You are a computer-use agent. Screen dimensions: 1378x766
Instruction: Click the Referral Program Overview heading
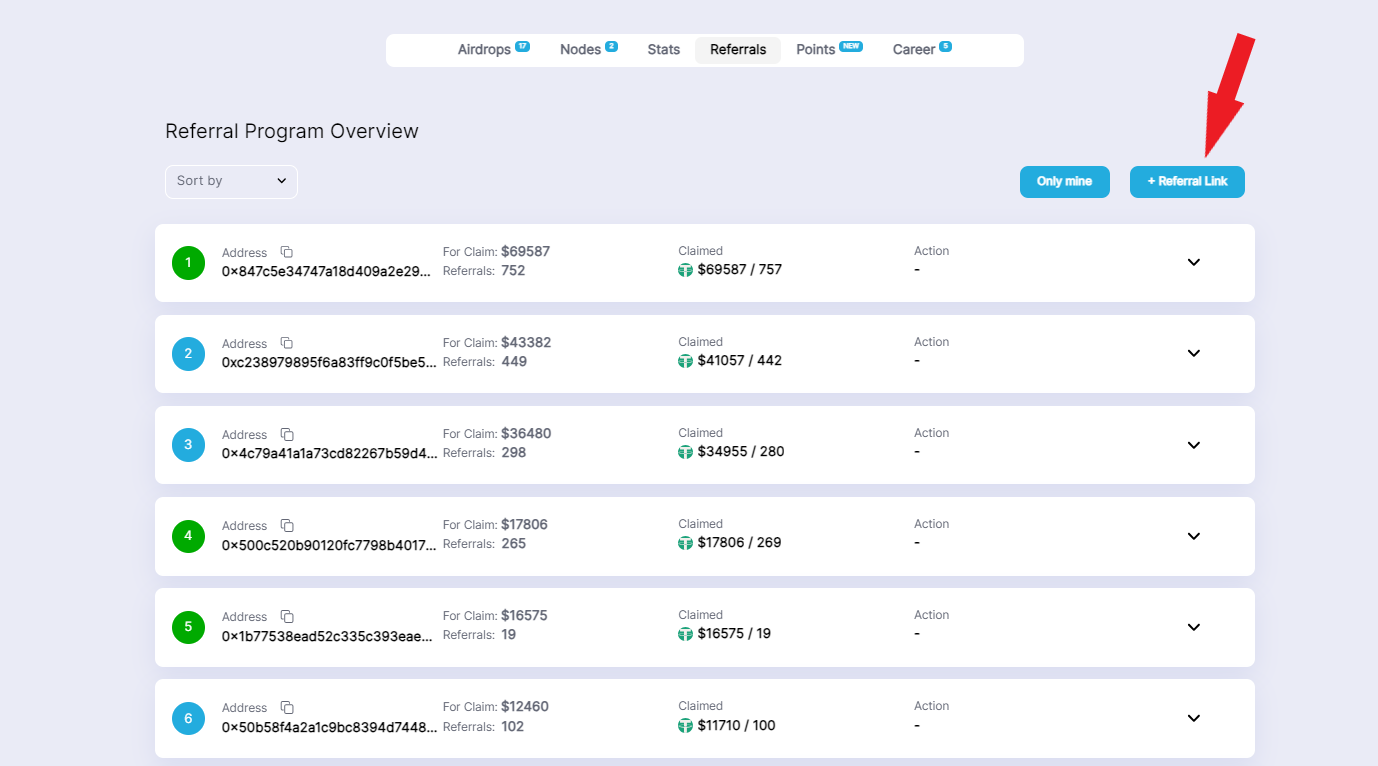[292, 131]
